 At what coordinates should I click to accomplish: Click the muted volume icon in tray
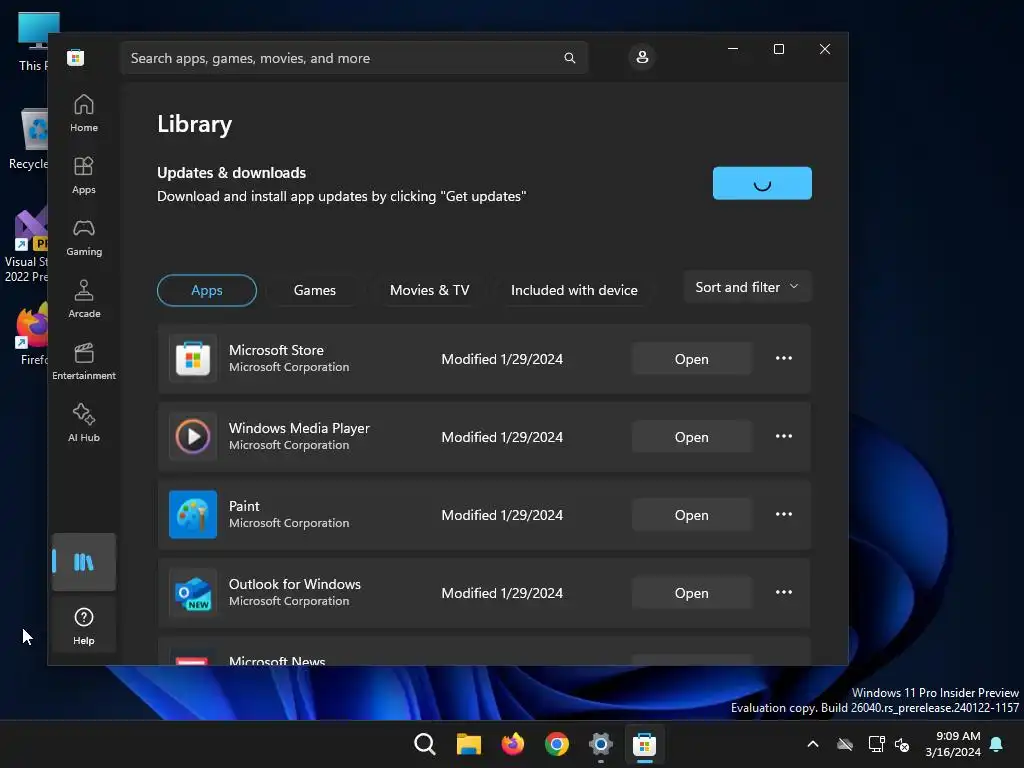click(x=902, y=744)
